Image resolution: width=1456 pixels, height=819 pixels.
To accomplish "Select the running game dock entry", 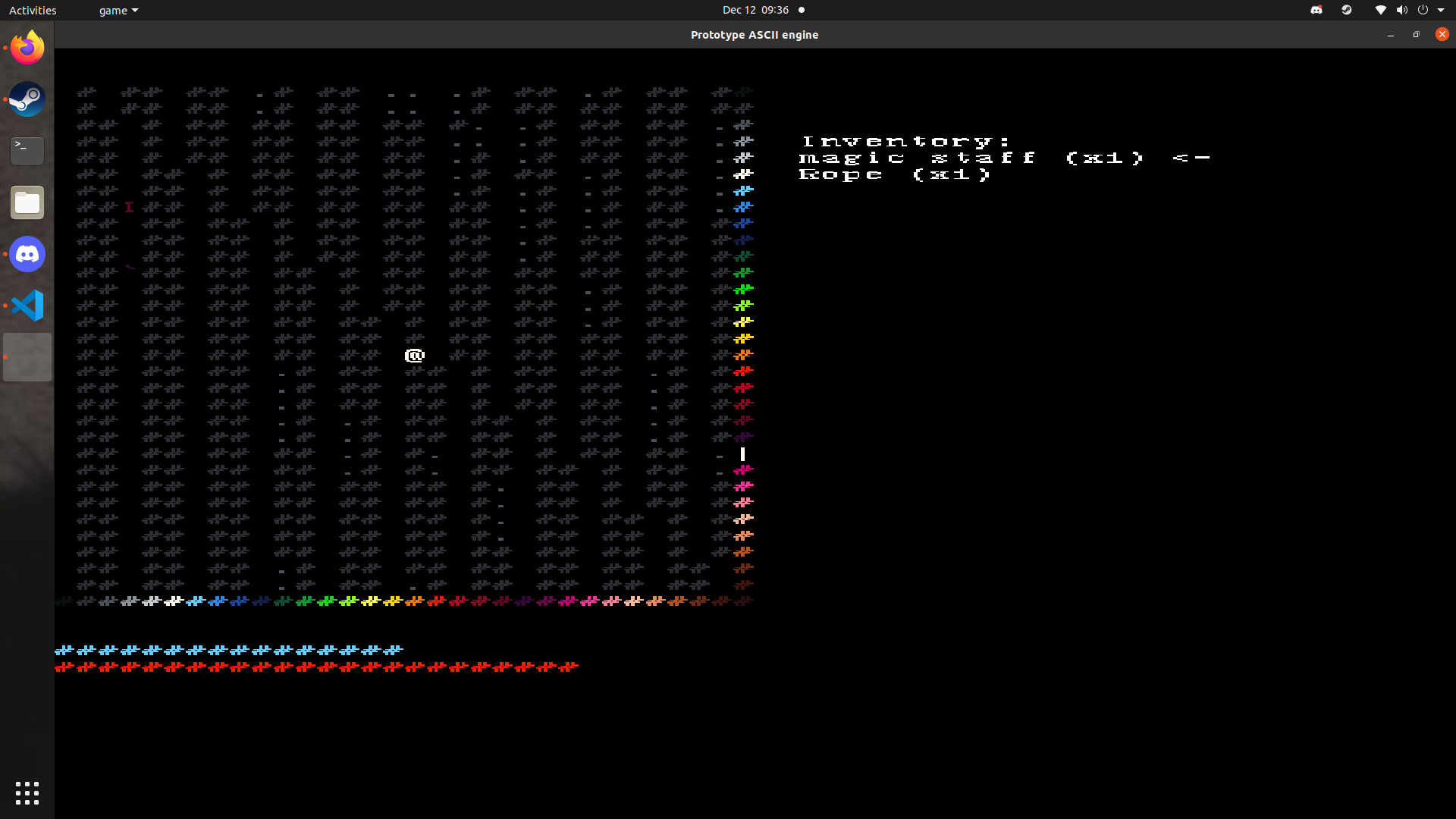I will [27, 357].
